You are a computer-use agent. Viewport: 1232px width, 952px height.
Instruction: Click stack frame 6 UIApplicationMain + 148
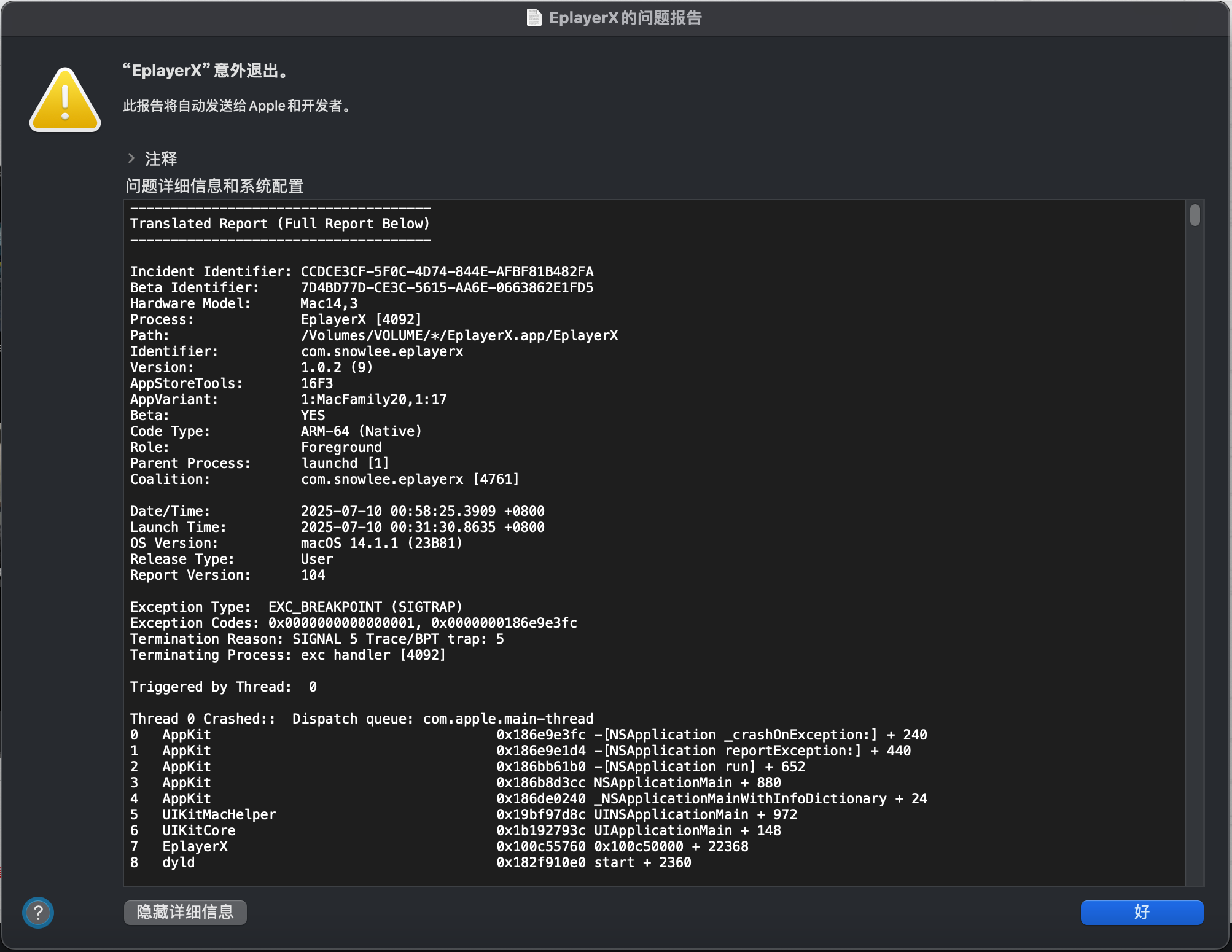pyautogui.click(x=455, y=830)
